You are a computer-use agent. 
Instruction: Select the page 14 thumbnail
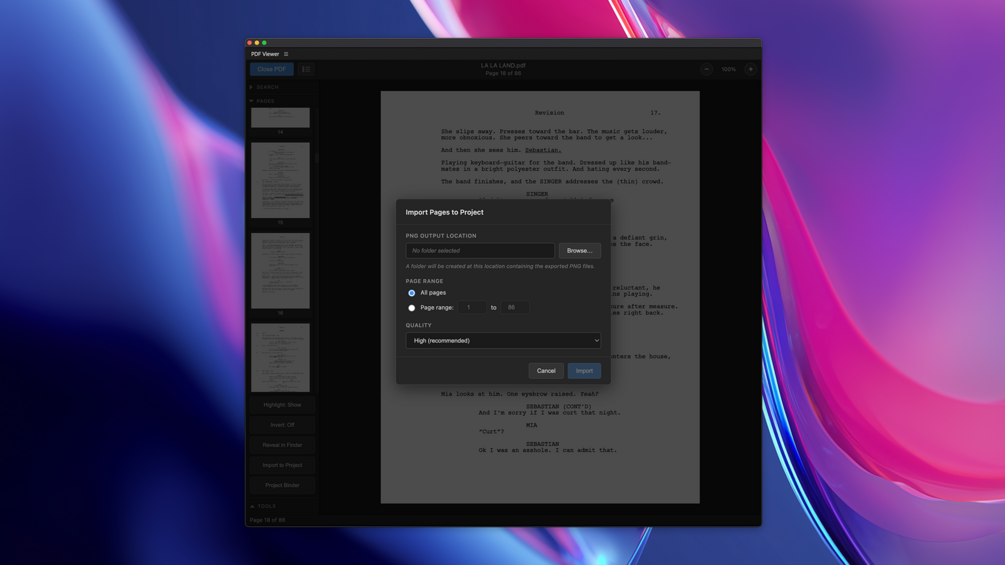280,118
